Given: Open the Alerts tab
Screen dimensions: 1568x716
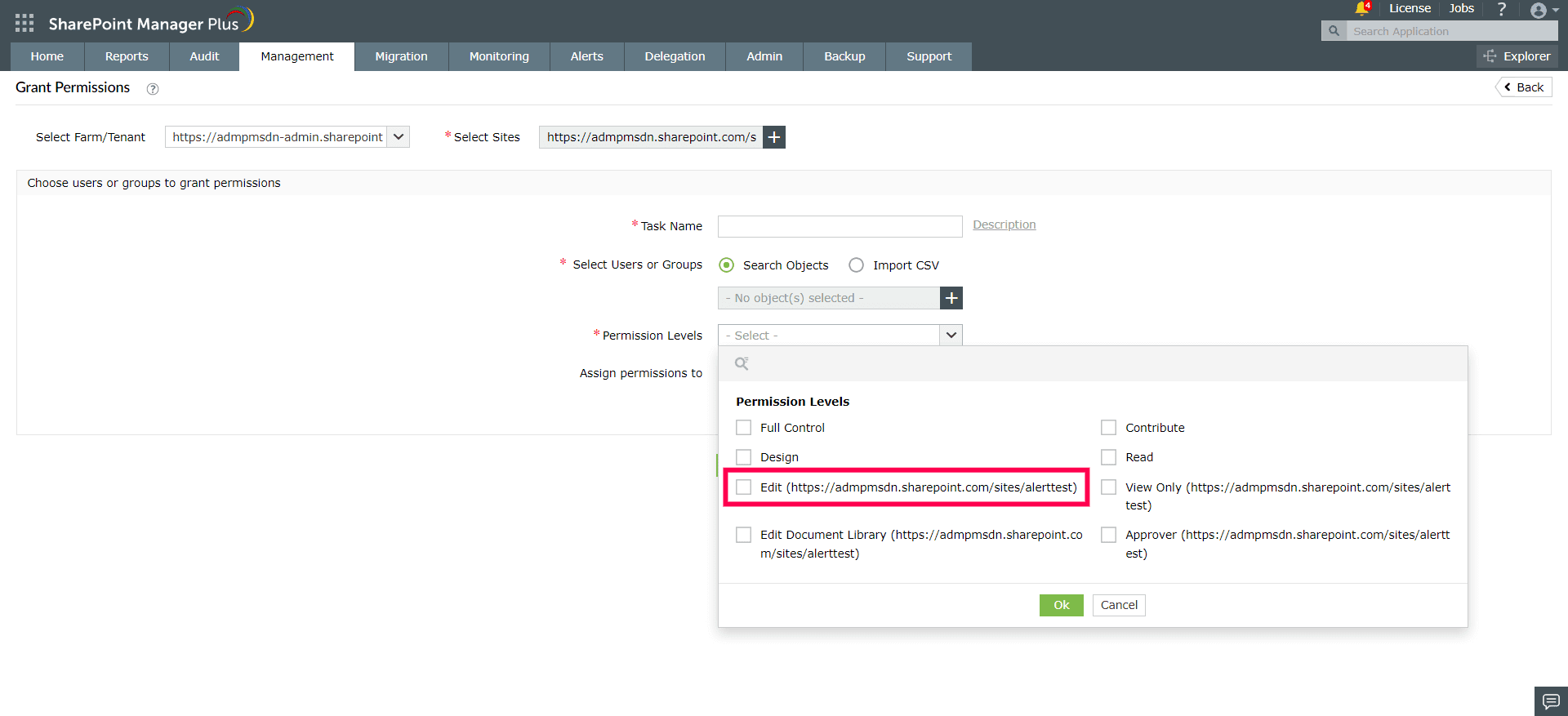Looking at the screenshot, I should click(x=587, y=56).
